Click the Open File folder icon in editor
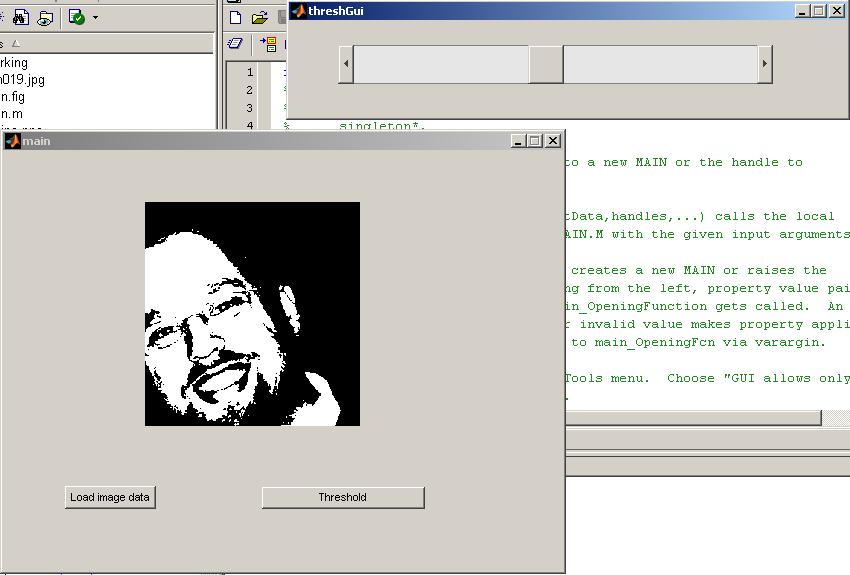The height and width of the screenshot is (575, 850). [x=260, y=18]
